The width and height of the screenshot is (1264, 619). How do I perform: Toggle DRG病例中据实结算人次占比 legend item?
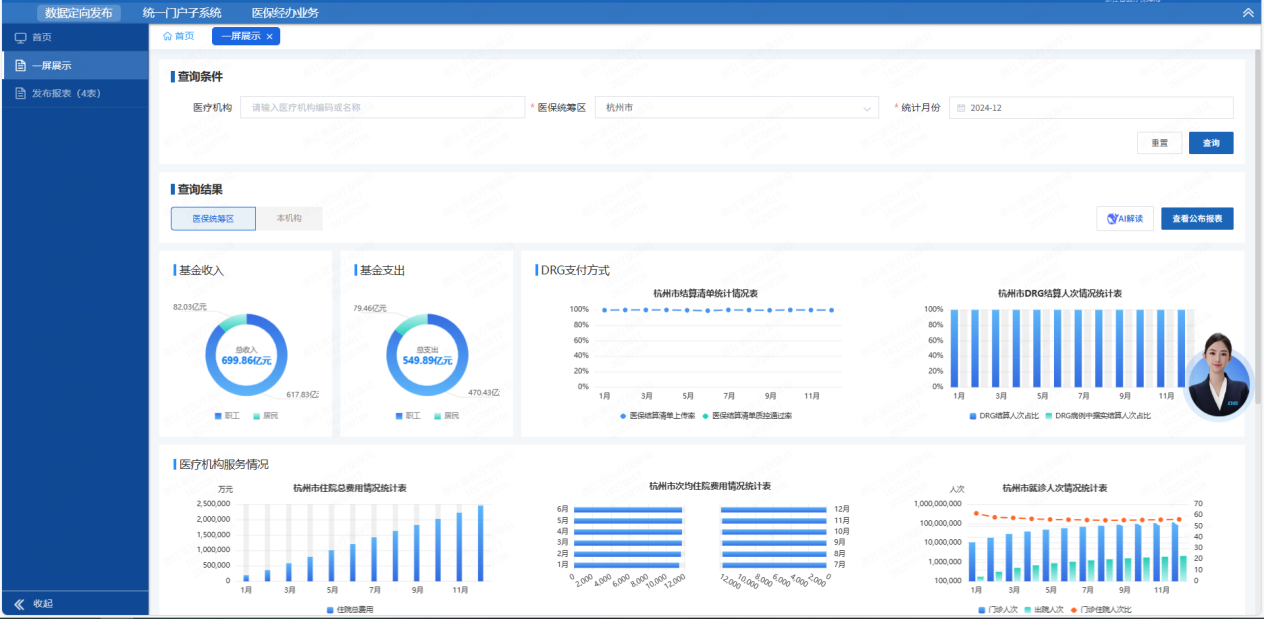pyautogui.click(x=1098, y=415)
